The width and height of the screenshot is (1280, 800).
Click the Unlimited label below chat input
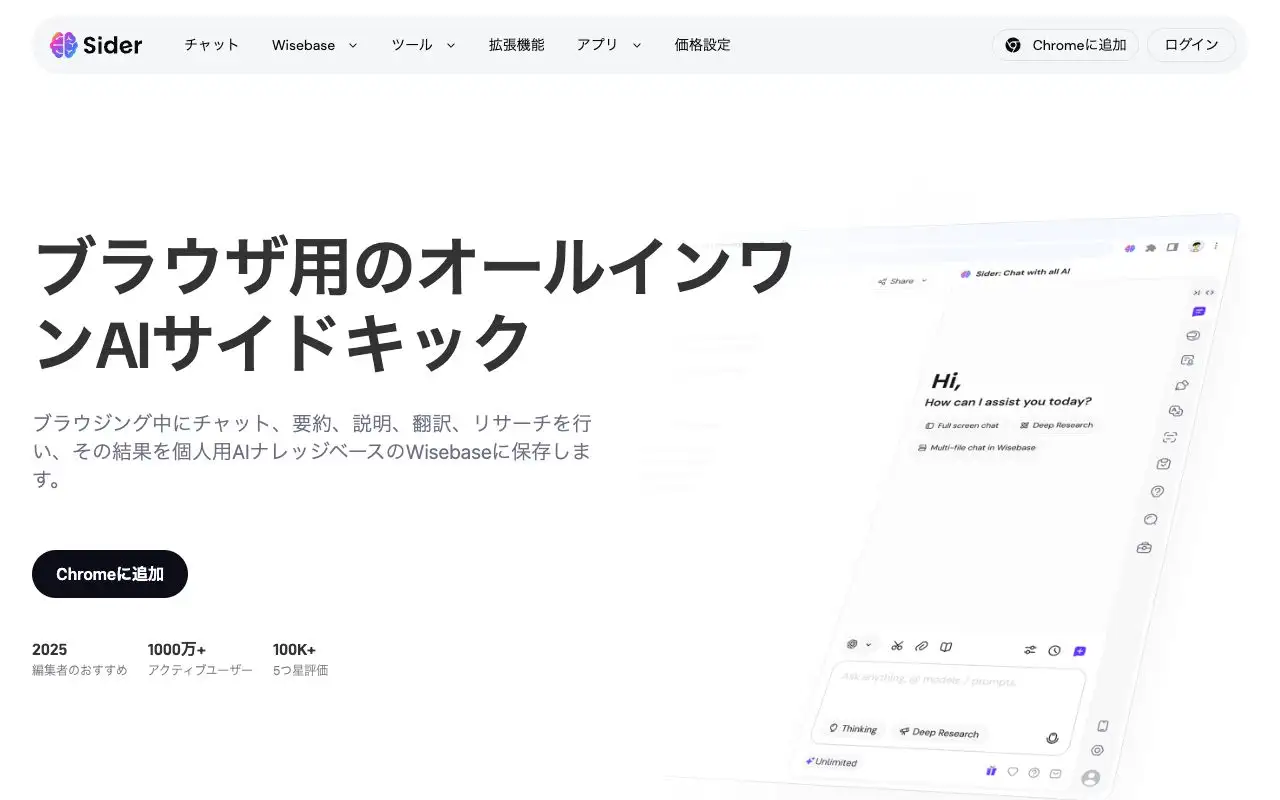[832, 762]
